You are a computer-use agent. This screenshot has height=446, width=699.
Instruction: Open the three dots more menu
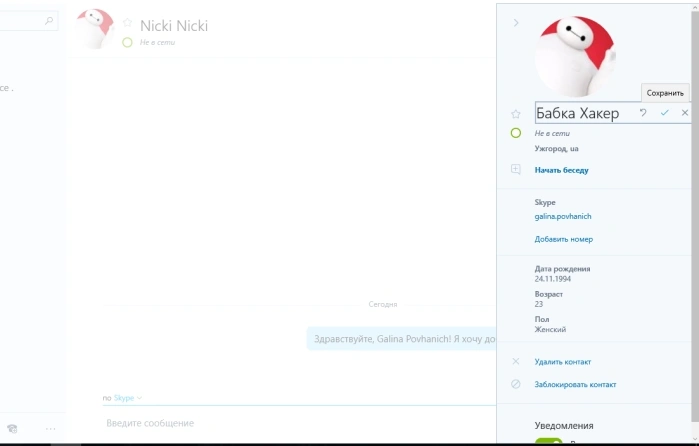click(50, 429)
